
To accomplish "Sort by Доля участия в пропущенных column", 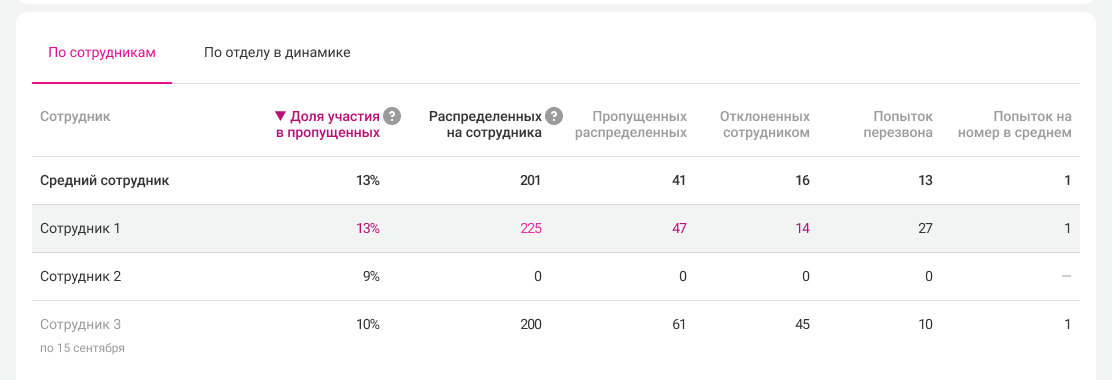I will [328, 124].
